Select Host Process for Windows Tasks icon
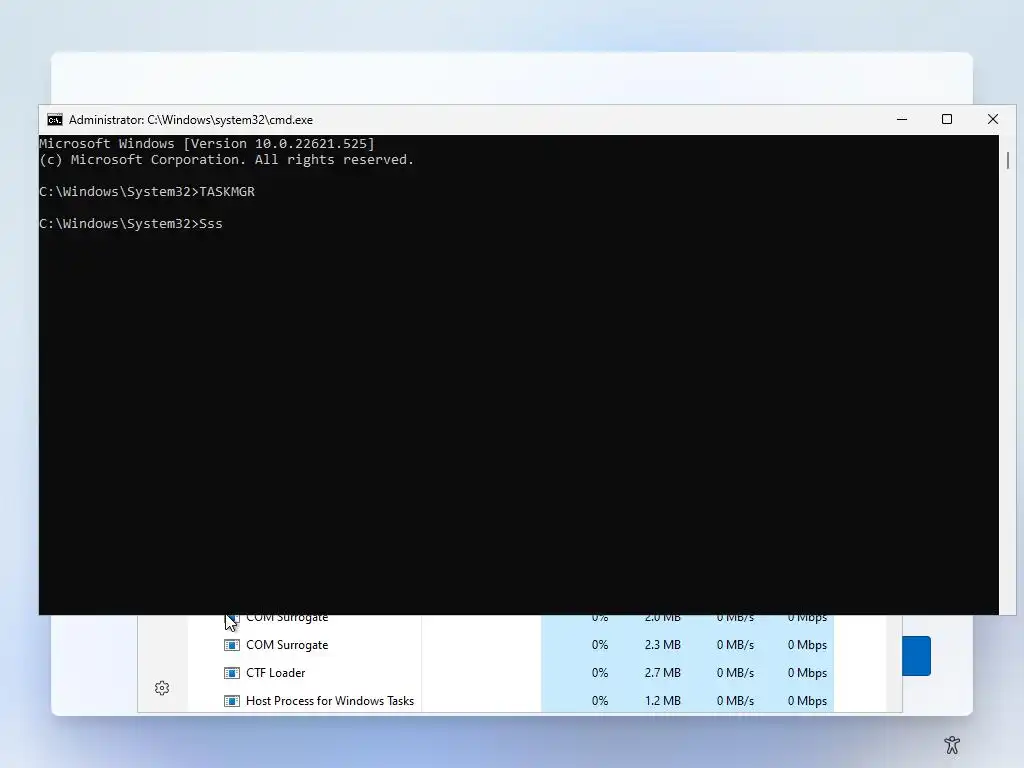Viewport: 1024px width, 768px height. pyautogui.click(x=232, y=701)
